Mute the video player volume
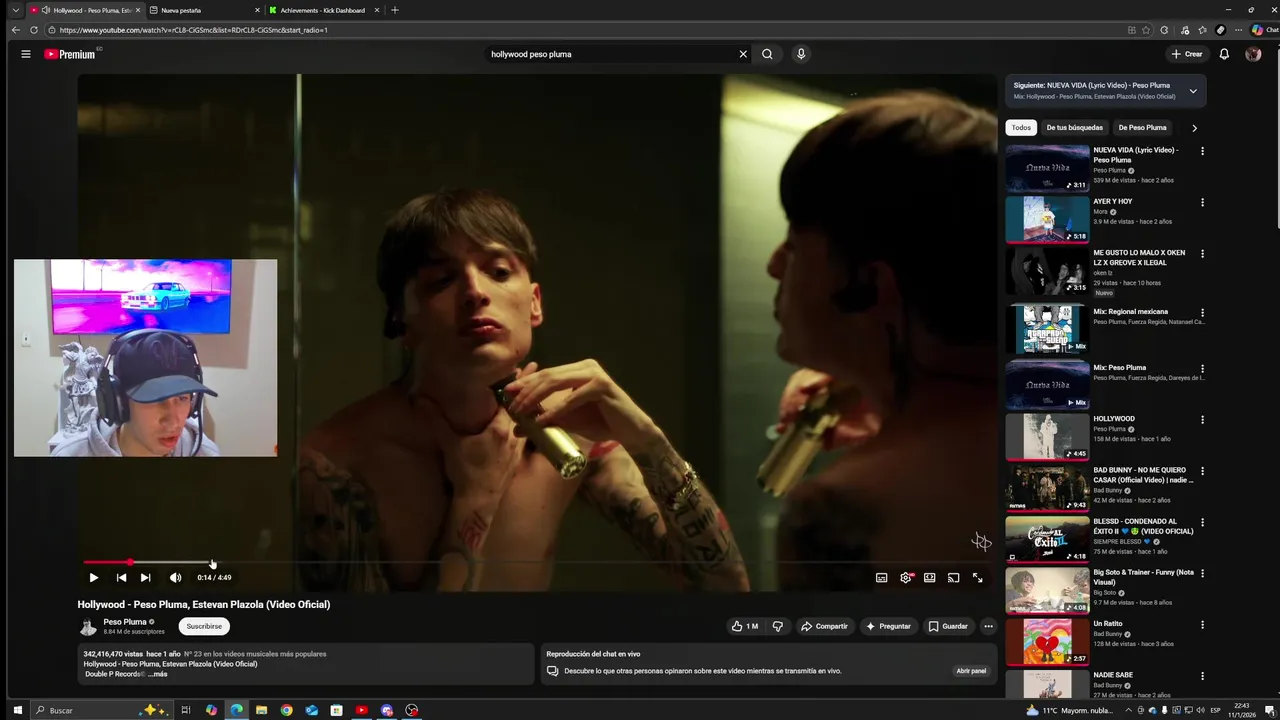This screenshot has height=720, width=1280. [x=175, y=577]
